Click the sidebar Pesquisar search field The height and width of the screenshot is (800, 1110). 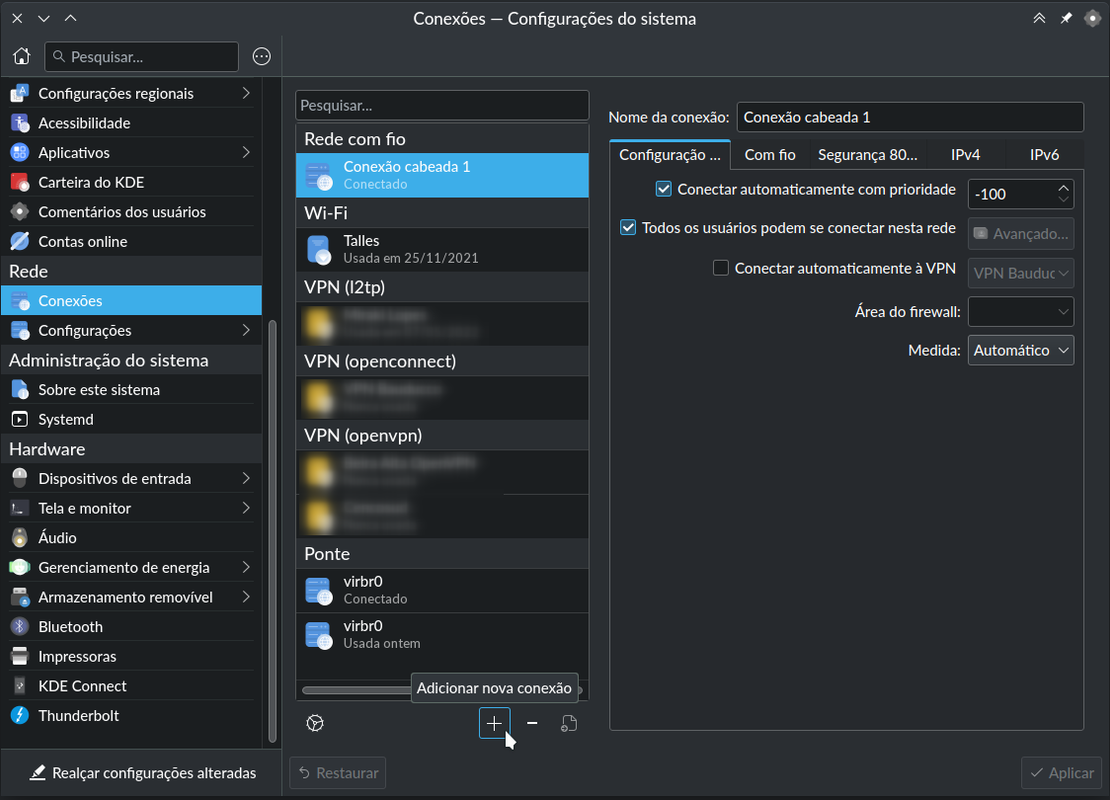(142, 57)
